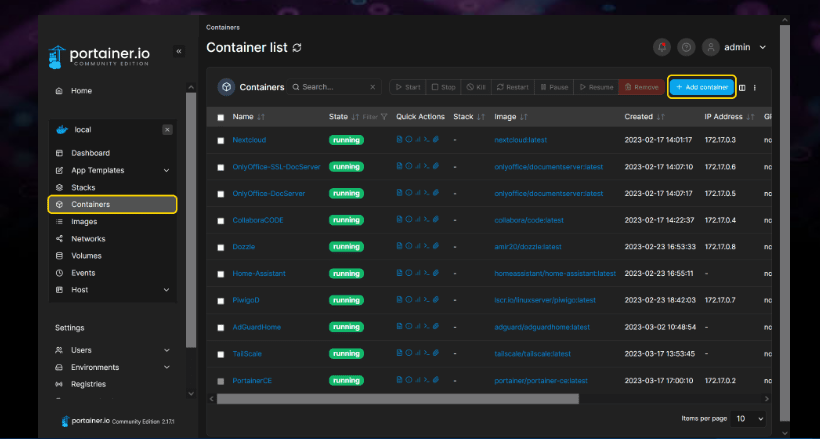
Task: Open exec console quick action for AdGuardHome
Action: pos(426,327)
